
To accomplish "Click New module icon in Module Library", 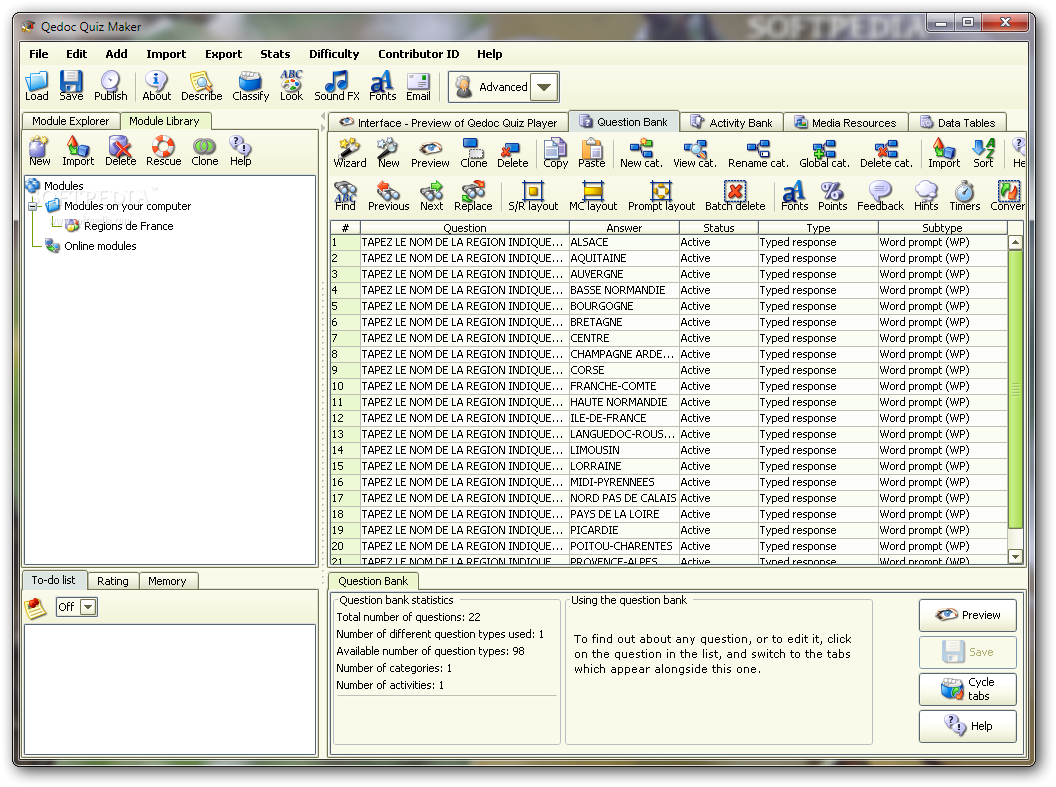I will (39, 151).
